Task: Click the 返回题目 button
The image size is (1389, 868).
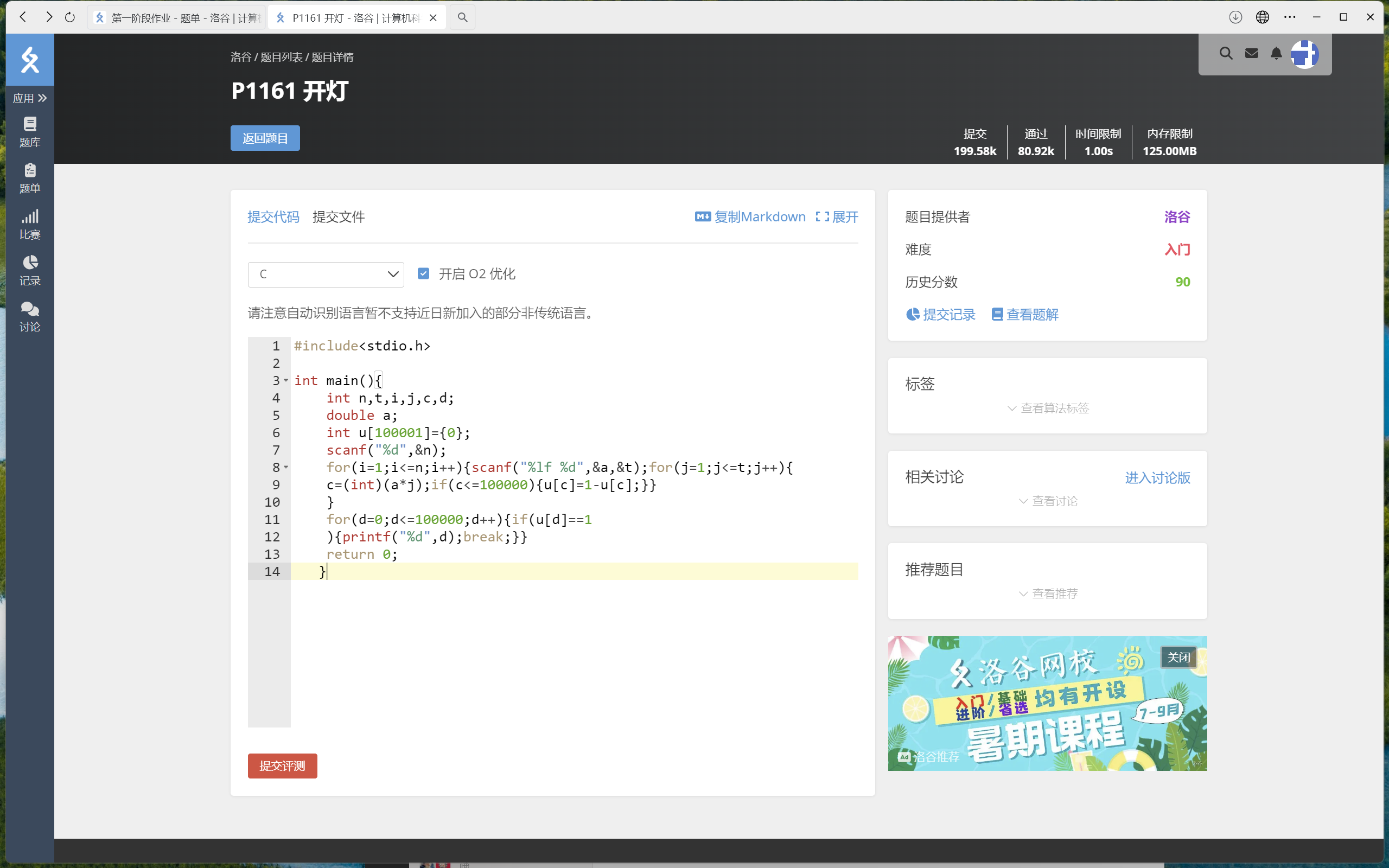Action: coord(265,138)
